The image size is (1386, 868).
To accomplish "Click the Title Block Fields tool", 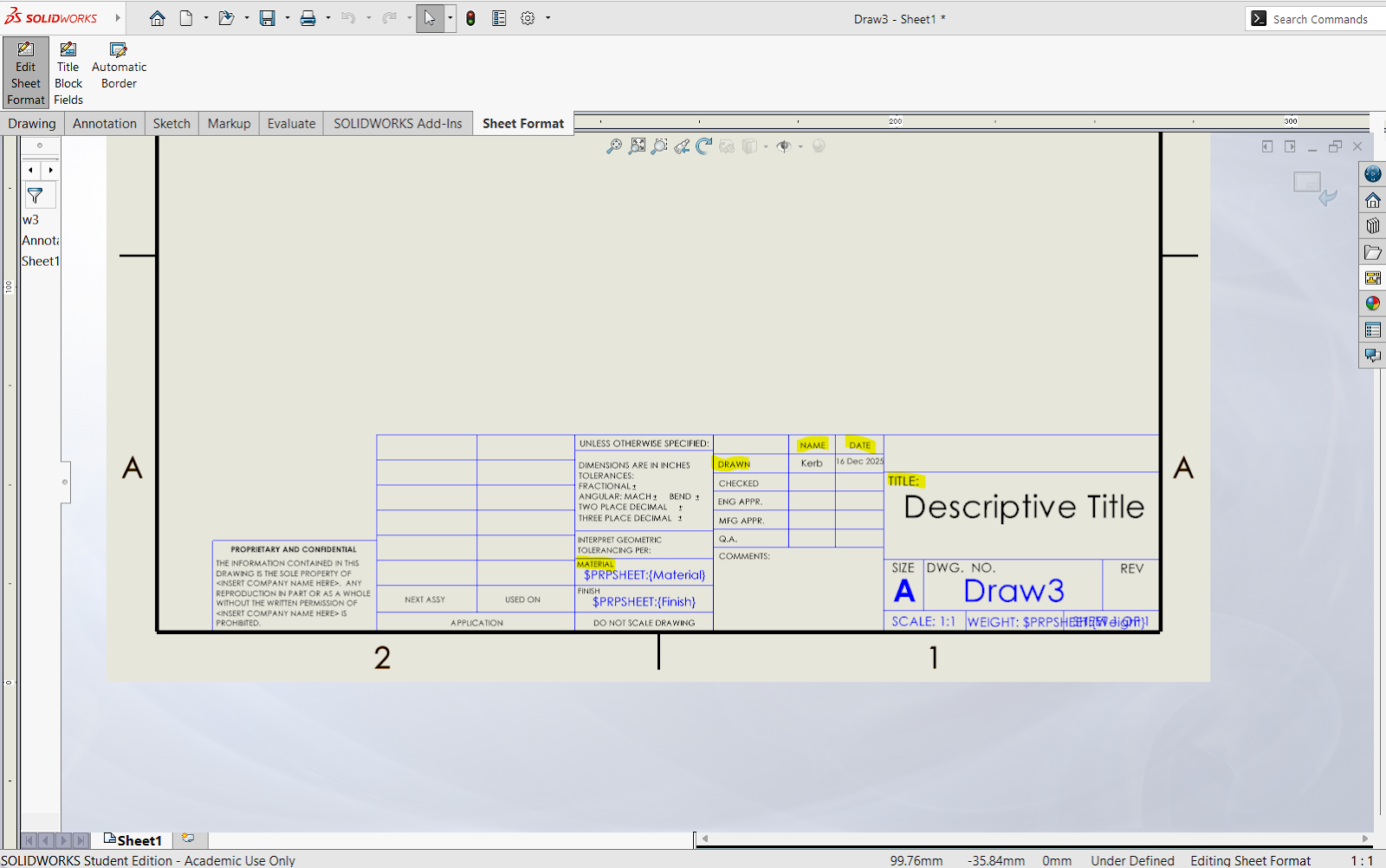I will (x=68, y=74).
